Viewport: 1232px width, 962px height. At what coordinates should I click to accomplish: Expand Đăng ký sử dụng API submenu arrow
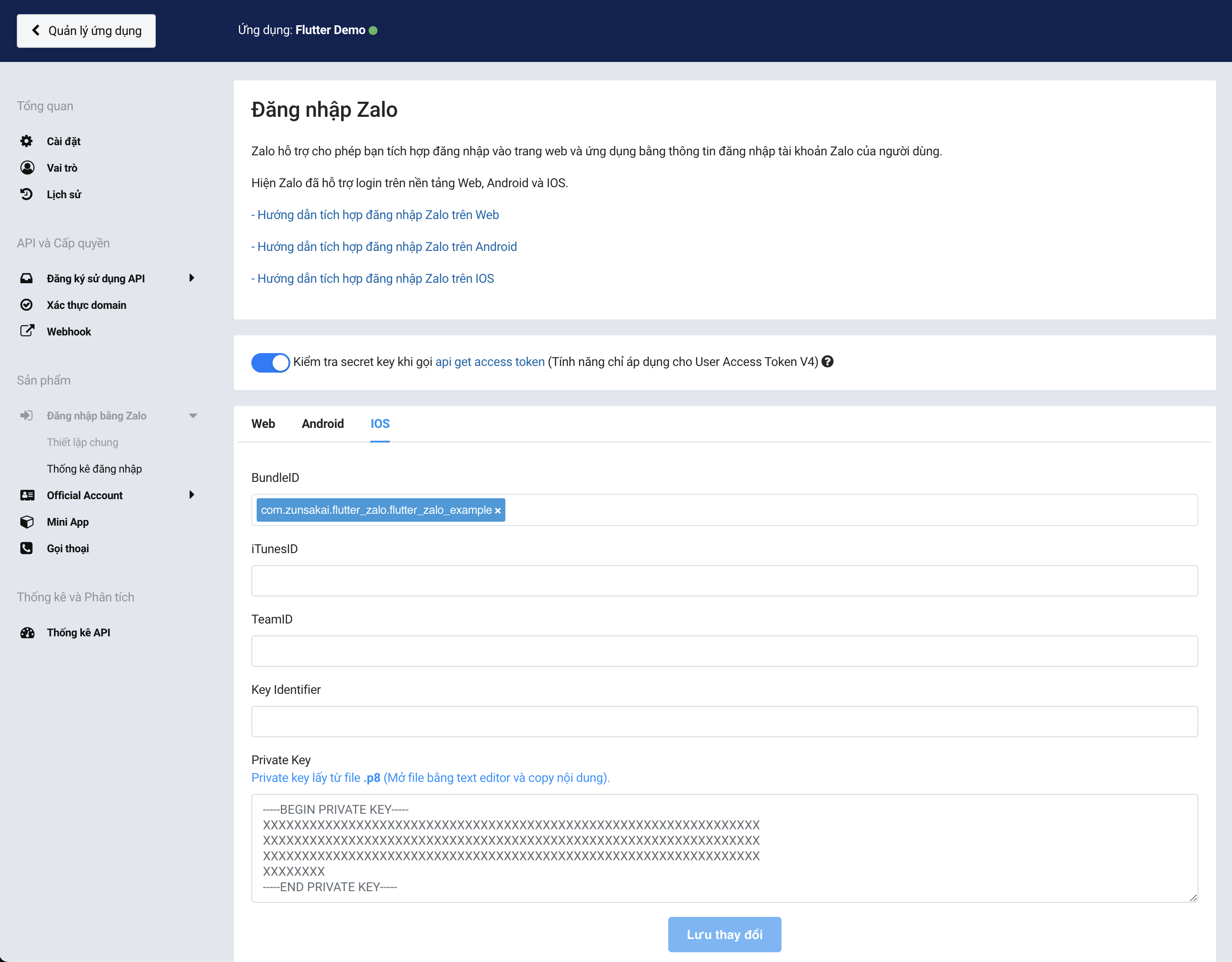click(x=192, y=278)
